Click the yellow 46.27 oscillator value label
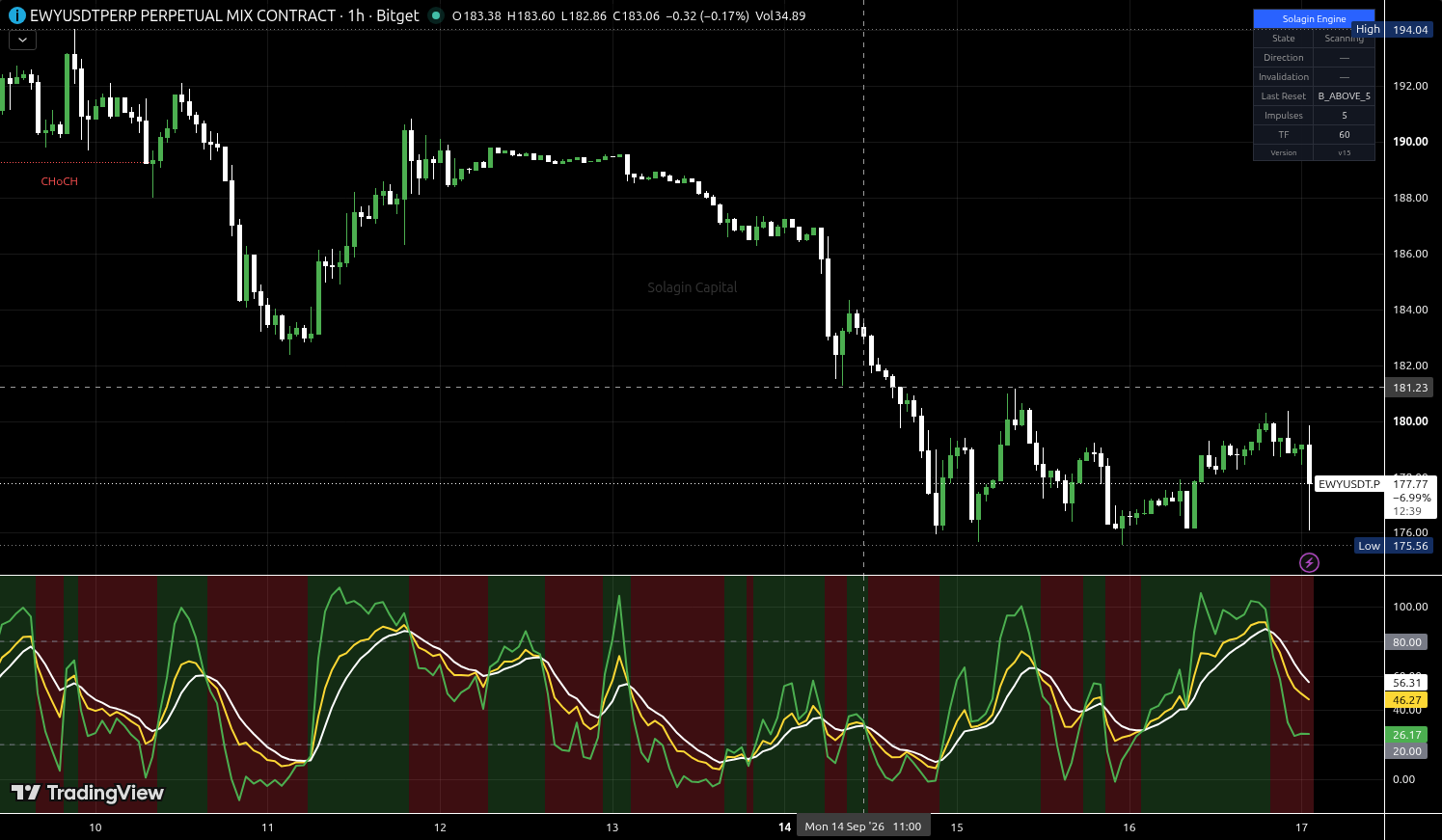This screenshot has height=840, width=1442. [1406, 700]
